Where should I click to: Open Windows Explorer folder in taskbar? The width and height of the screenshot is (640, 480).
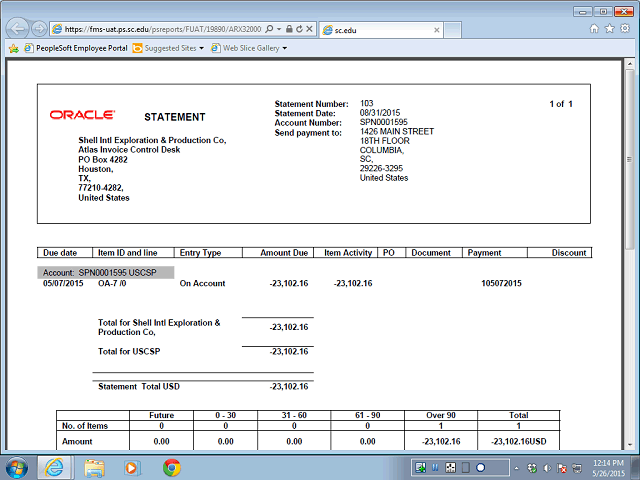pos(95,467)
